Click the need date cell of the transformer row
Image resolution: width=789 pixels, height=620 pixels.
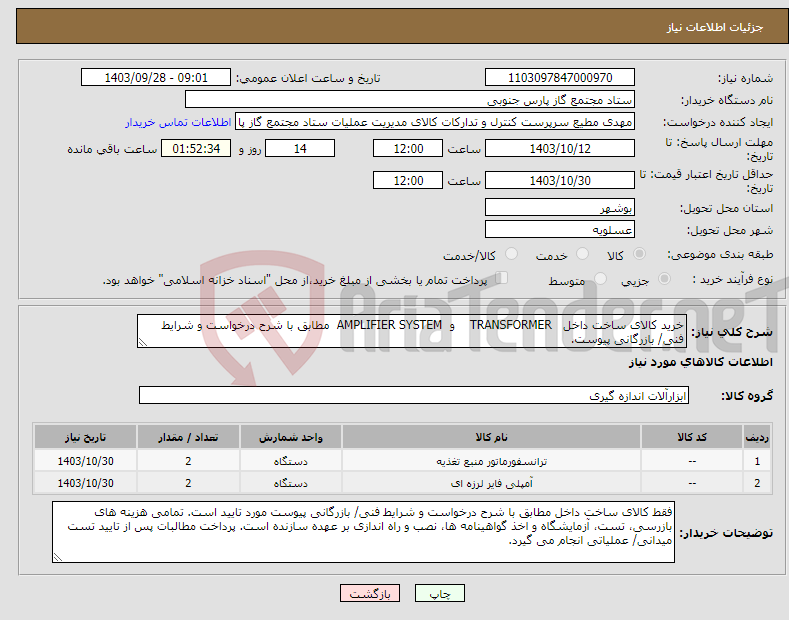point(86,461)
